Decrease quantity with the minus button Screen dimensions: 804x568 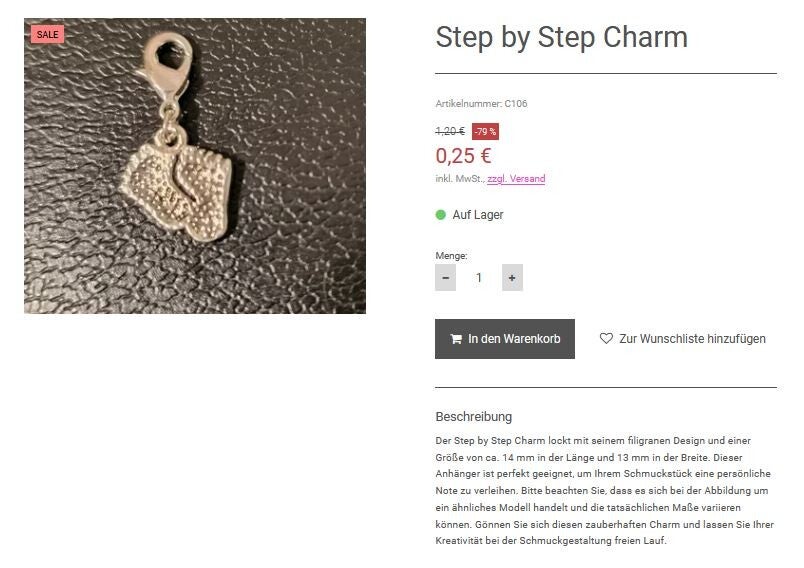point(445,278)
